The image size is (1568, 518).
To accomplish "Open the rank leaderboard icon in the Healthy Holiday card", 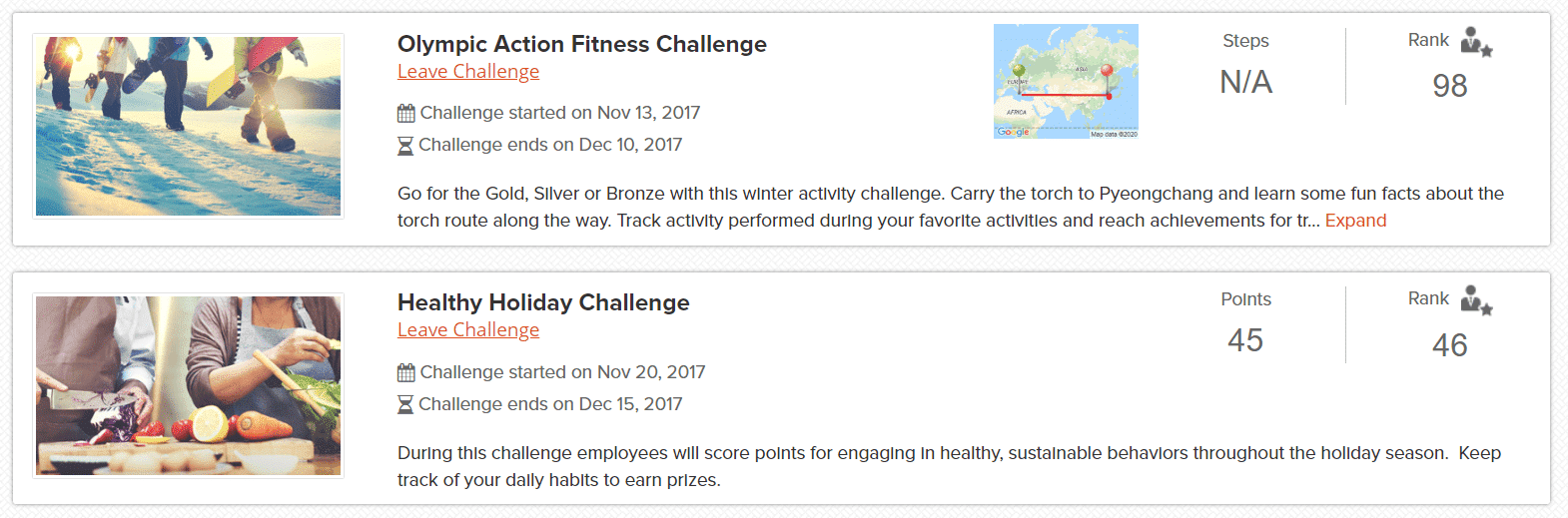I will point(1475,300).
